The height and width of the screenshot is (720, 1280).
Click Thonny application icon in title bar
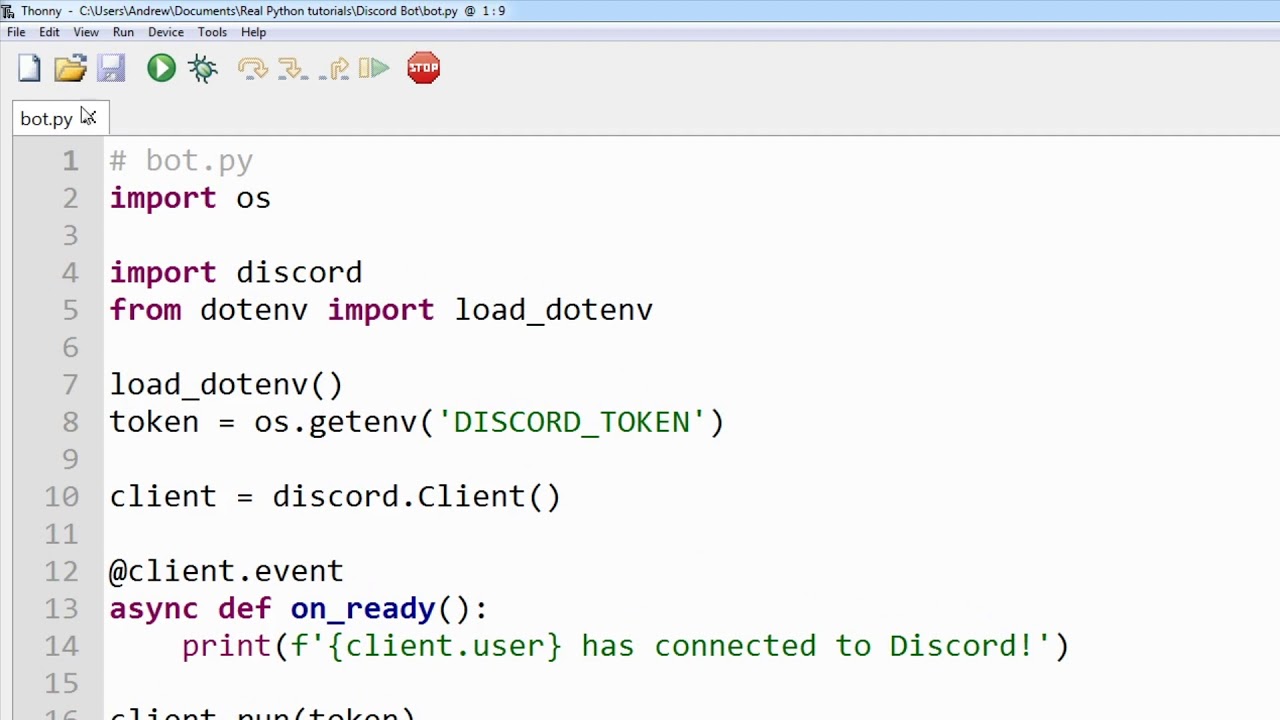pos(8,11)
